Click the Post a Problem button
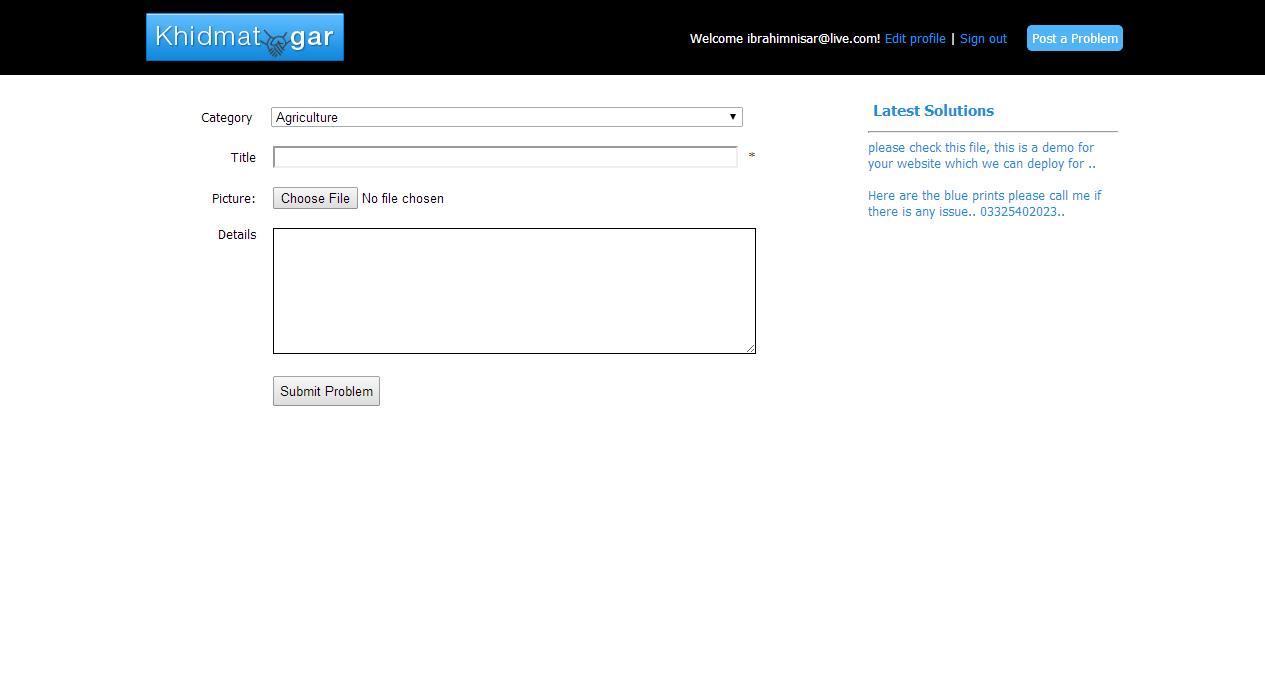This screenshot has height=674, width=1265. point(1075,38)
